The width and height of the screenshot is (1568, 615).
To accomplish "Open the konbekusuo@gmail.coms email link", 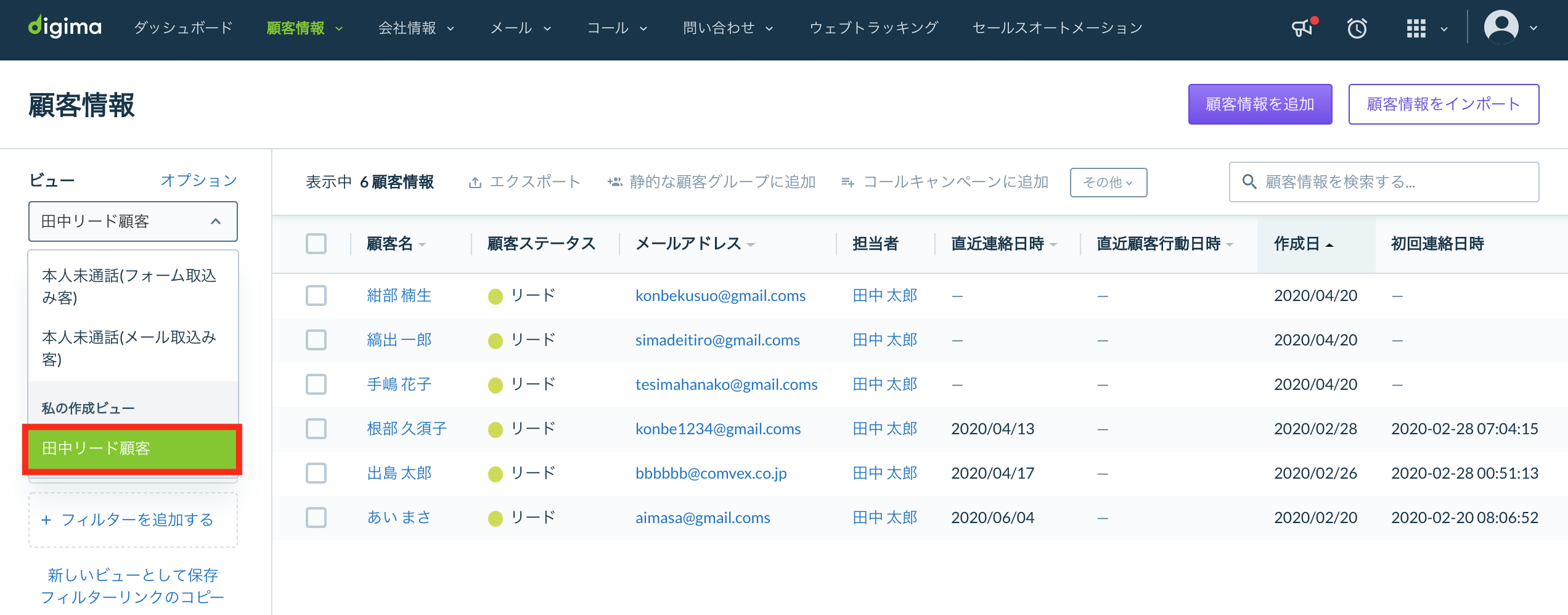I will click(720, 295).
